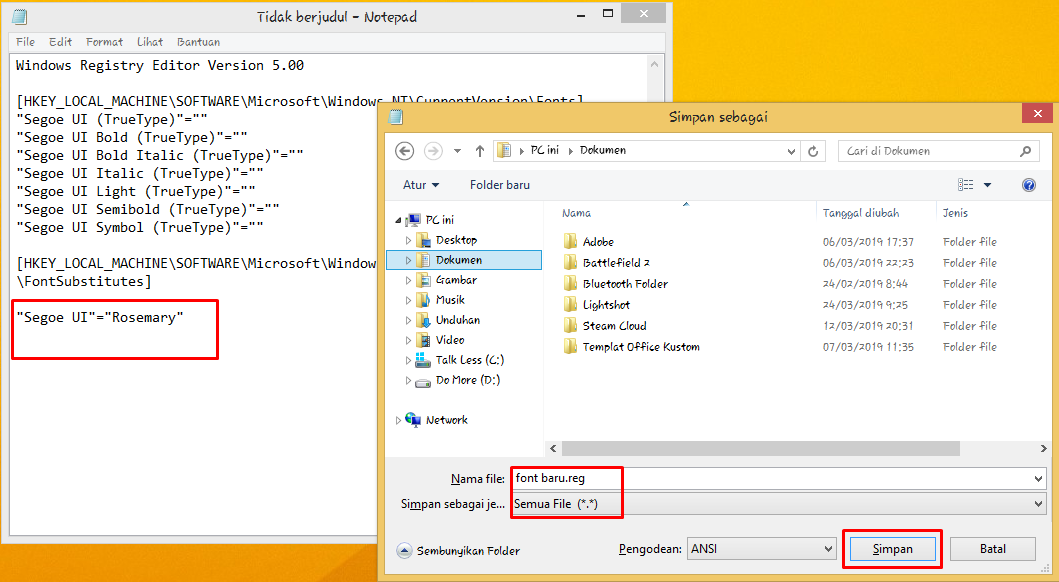Click the Windows Registry Editor Version line

click(x=160, y=65)
